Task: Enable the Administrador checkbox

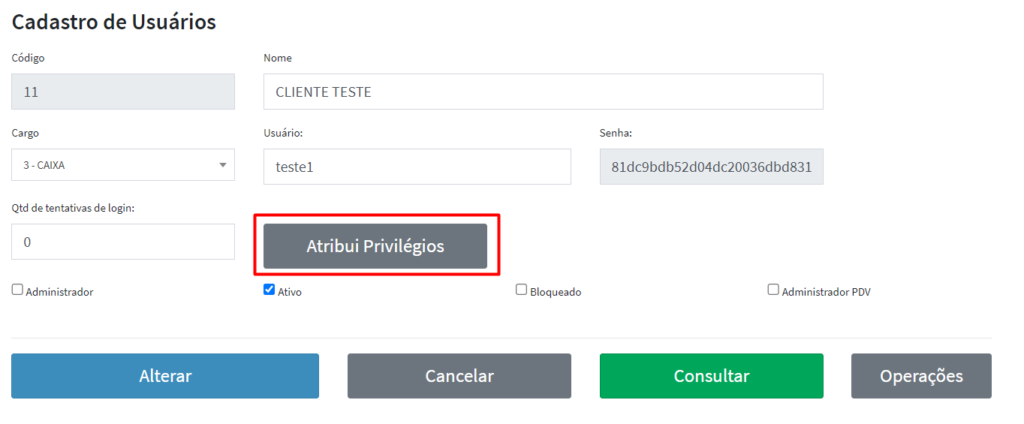Action: coord(17,290)
